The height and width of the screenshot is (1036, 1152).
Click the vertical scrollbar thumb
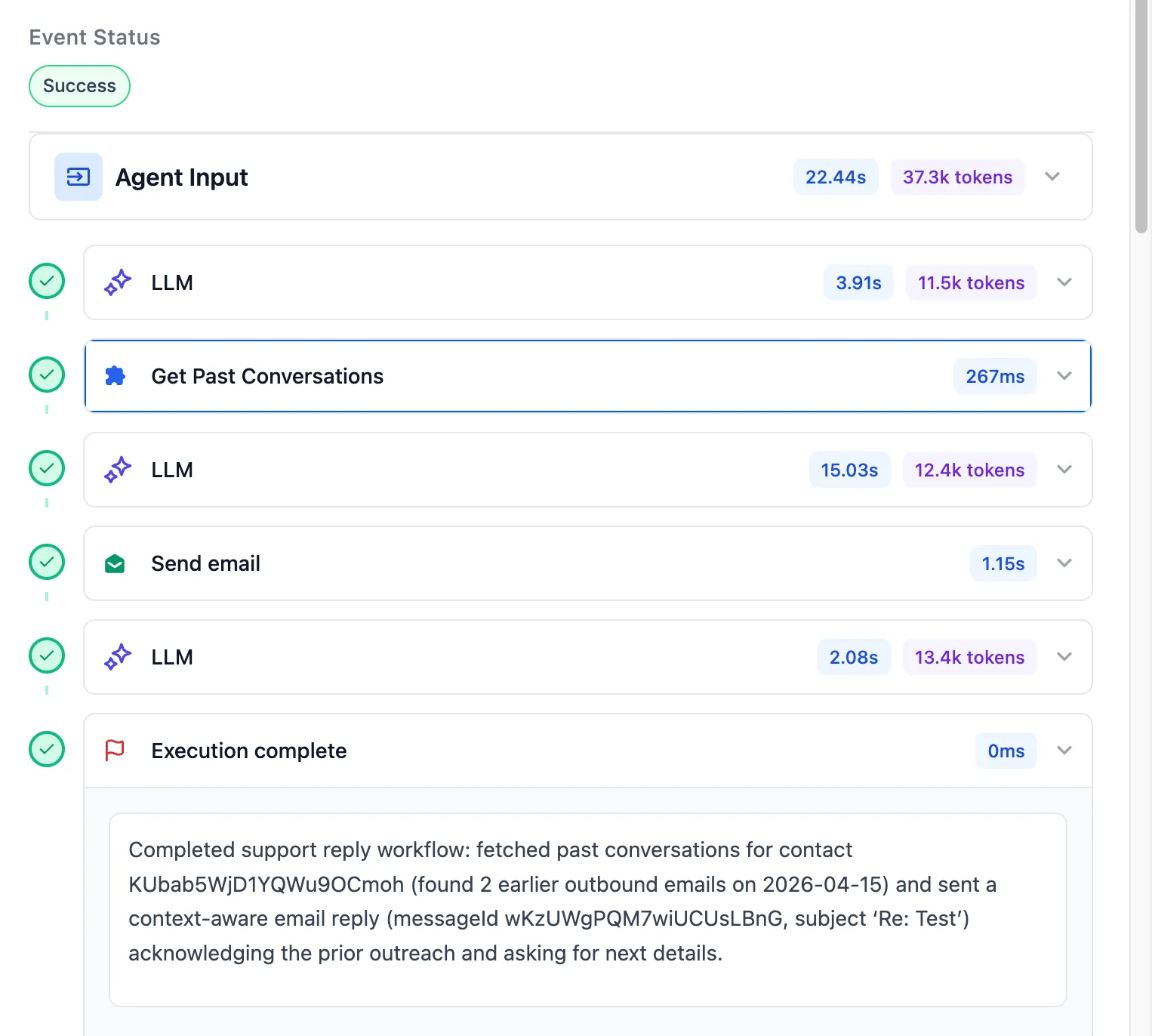click(x=1141, y=113)
